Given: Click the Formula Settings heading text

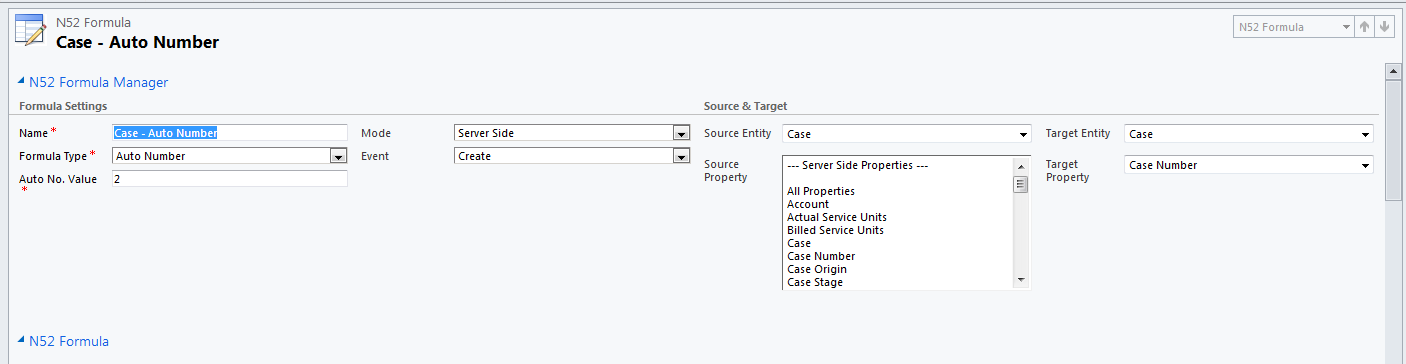Looking at the screenshot, I should pos(63,106).
